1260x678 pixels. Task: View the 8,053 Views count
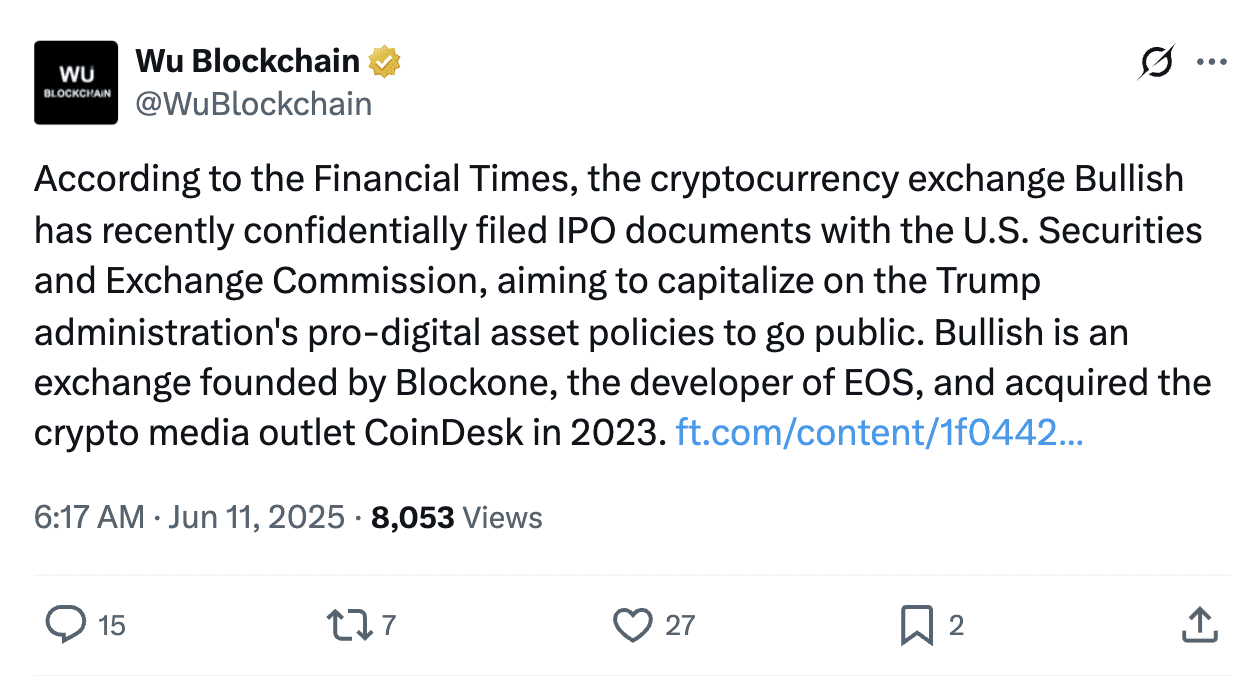[x=457, y=517]
